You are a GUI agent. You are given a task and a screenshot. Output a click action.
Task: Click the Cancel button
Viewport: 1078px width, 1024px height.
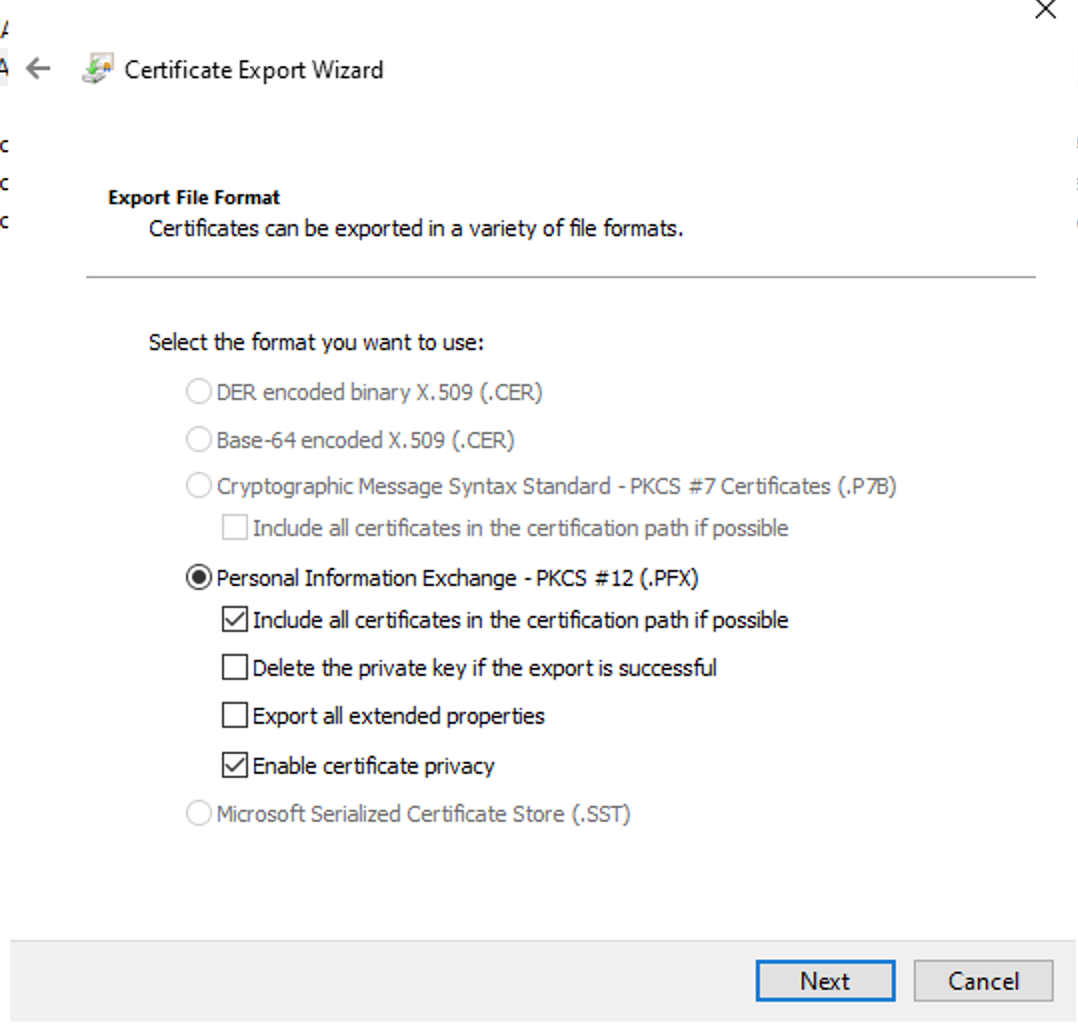(982, 981)
